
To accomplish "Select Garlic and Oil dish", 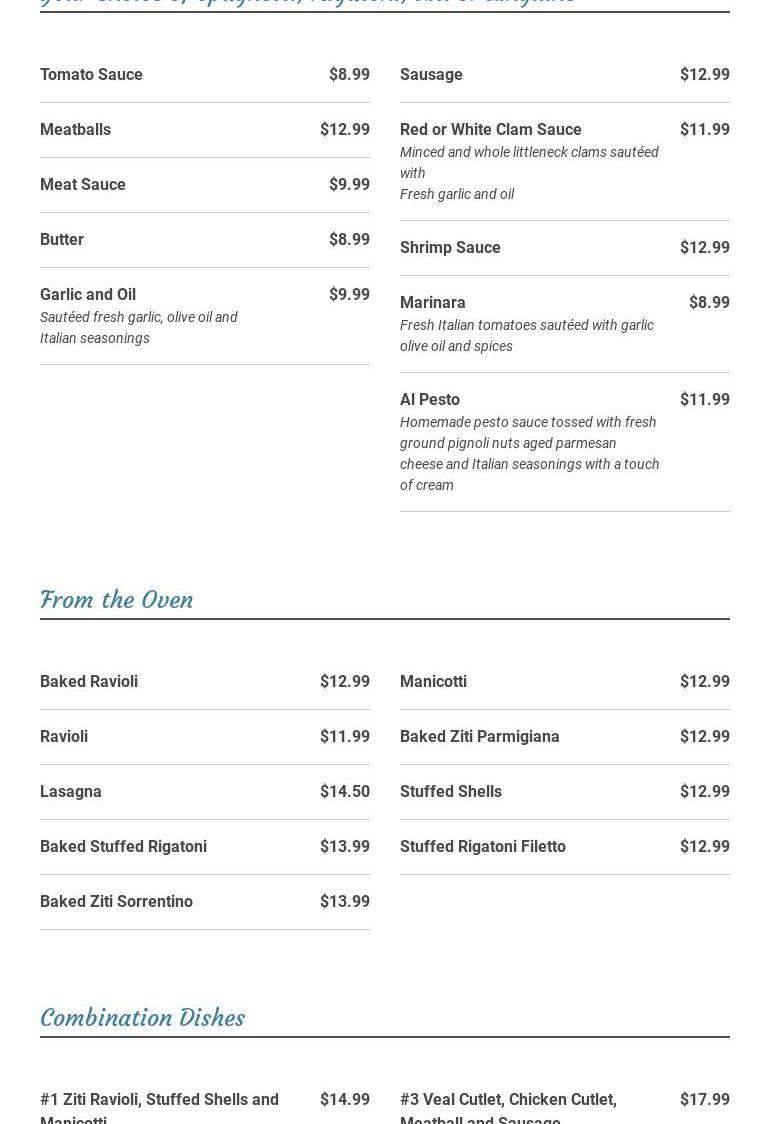I will point(88,295).
